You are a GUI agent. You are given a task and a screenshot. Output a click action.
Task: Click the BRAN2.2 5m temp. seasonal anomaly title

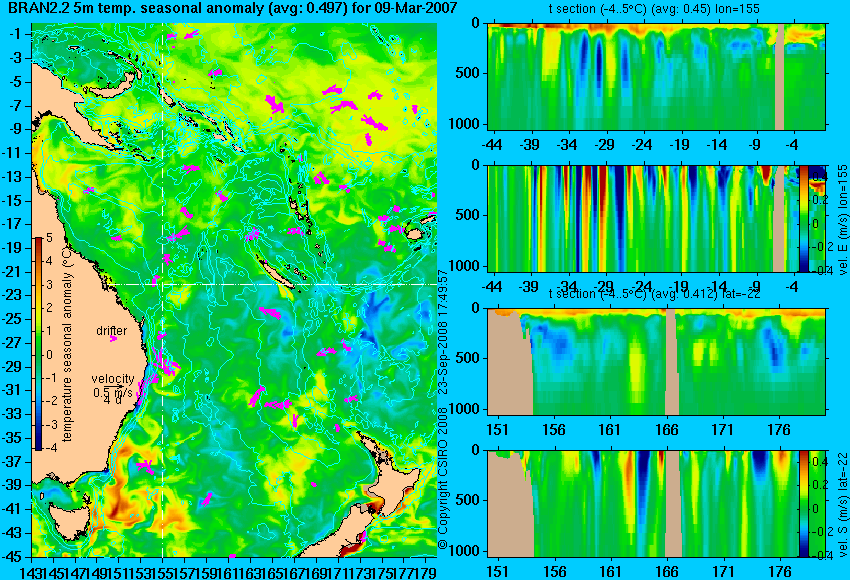(x=233, y=8)
